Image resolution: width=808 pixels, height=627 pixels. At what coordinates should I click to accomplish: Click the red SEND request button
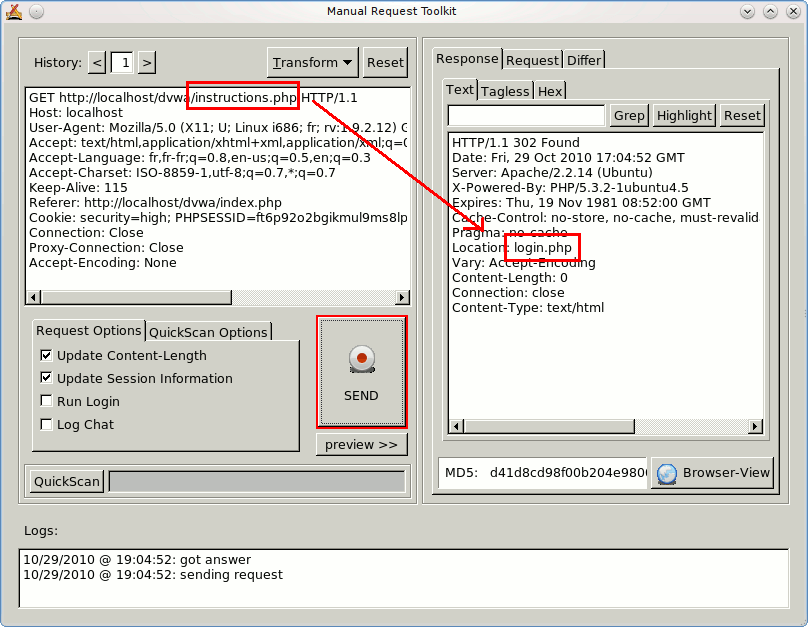coord(361,371)
